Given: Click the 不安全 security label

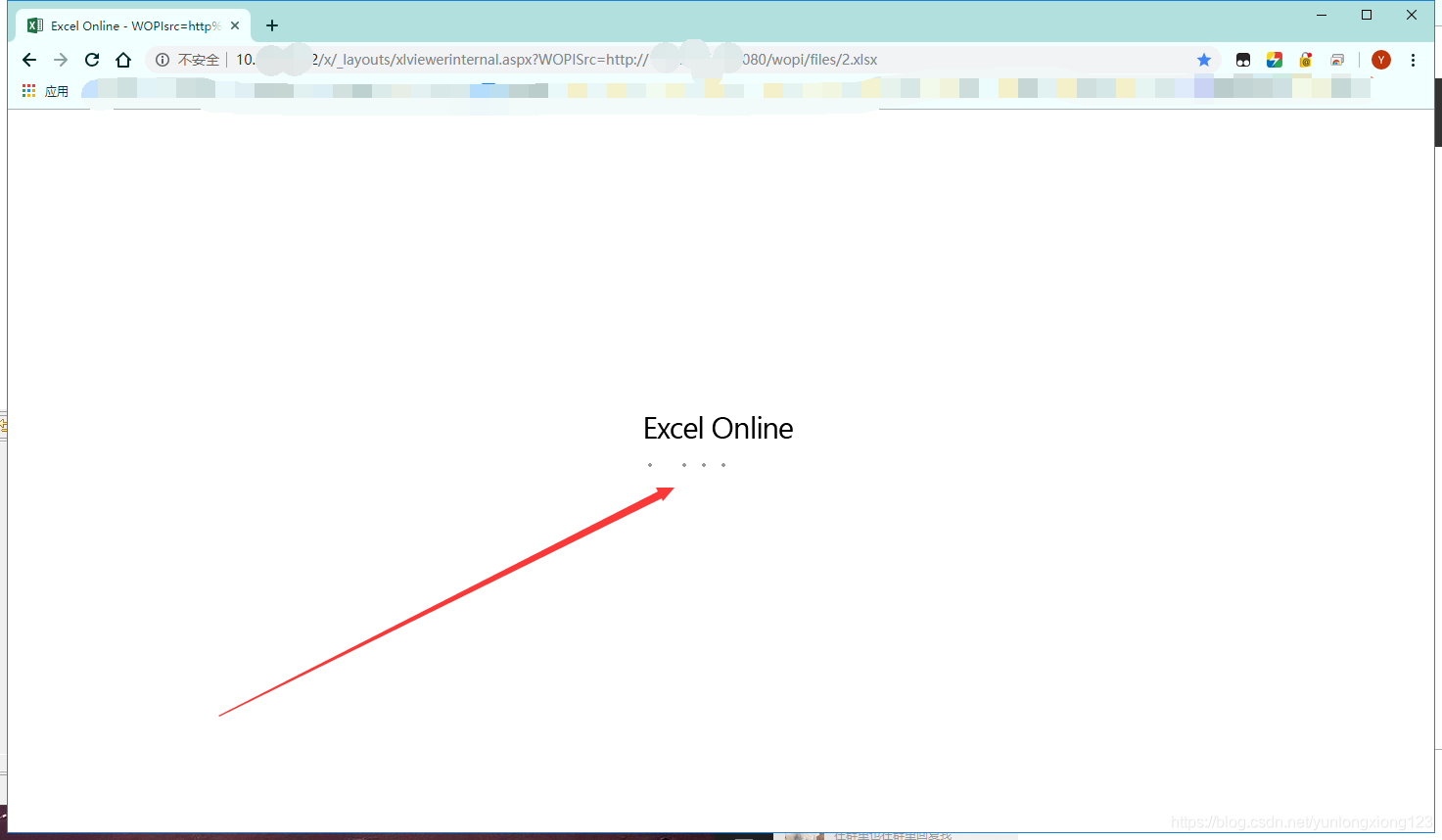Looking at the screenshot, I should (x=199, y=60).
